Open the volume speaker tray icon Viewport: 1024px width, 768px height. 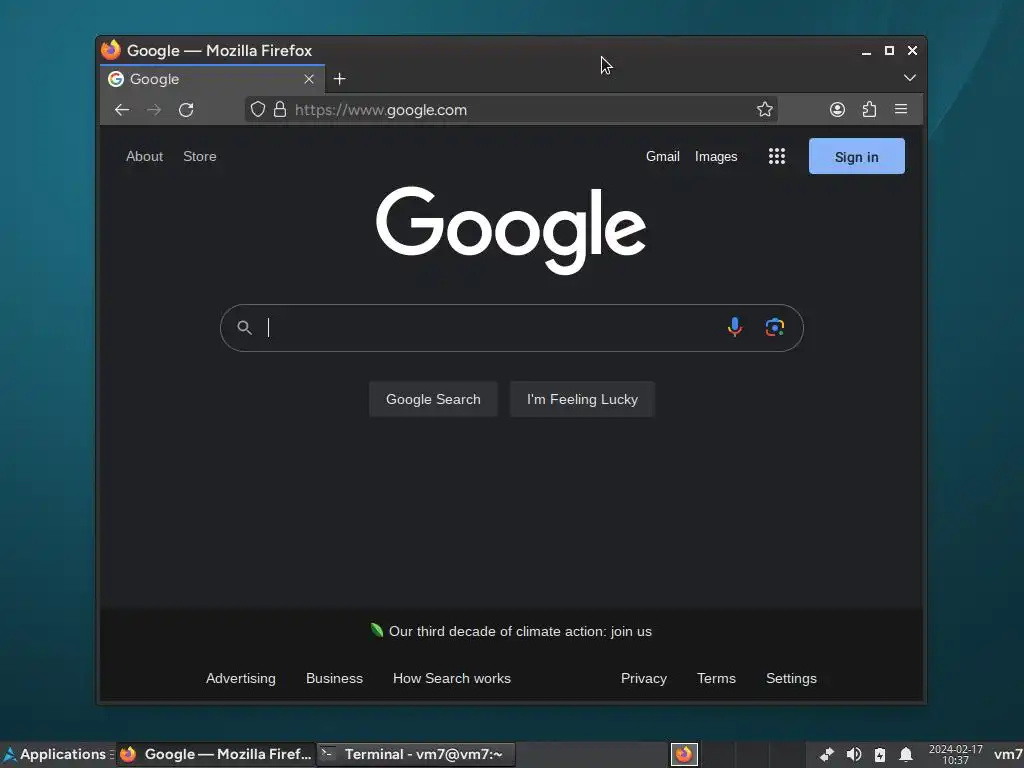(x=854, y=754)
